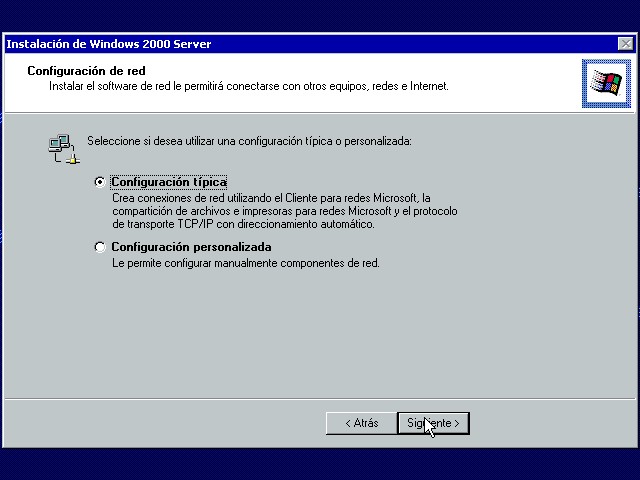Go back with the < Atrás button
The width and height of the screenshot is (640, 480).
(362, 423)
